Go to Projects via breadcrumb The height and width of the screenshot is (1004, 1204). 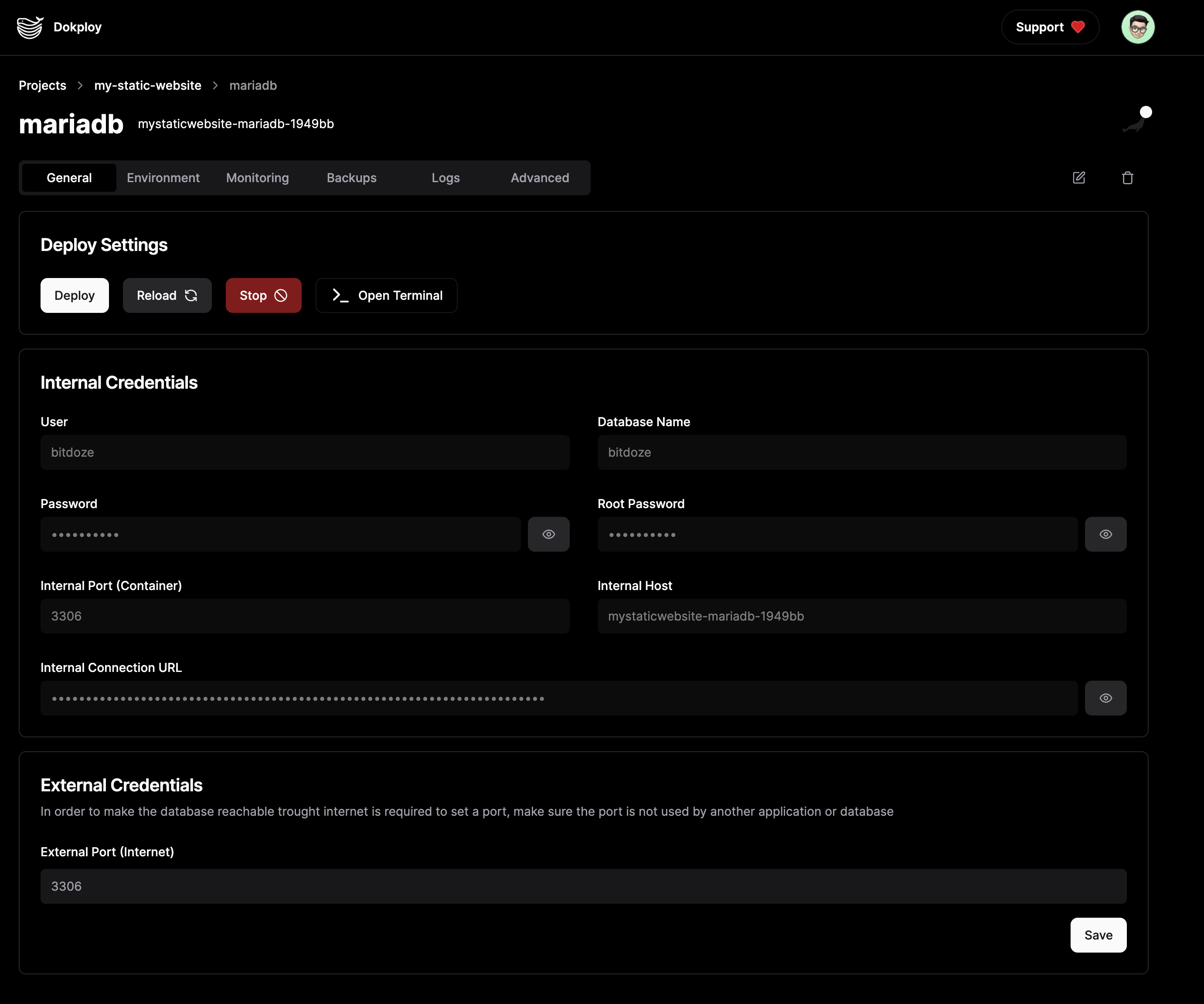point(42,85)
